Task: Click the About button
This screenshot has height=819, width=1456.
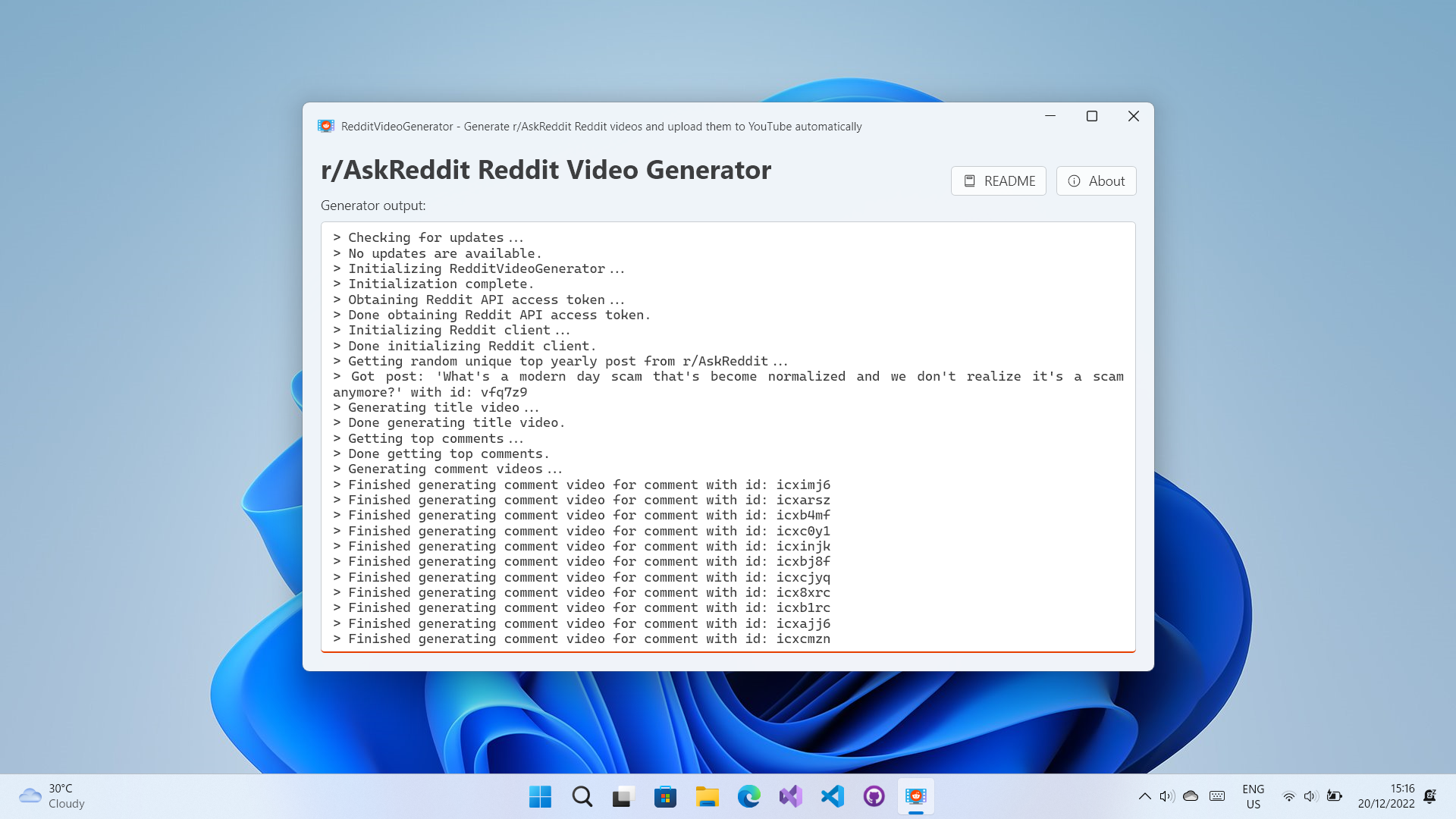Action: coord(1096,181)
